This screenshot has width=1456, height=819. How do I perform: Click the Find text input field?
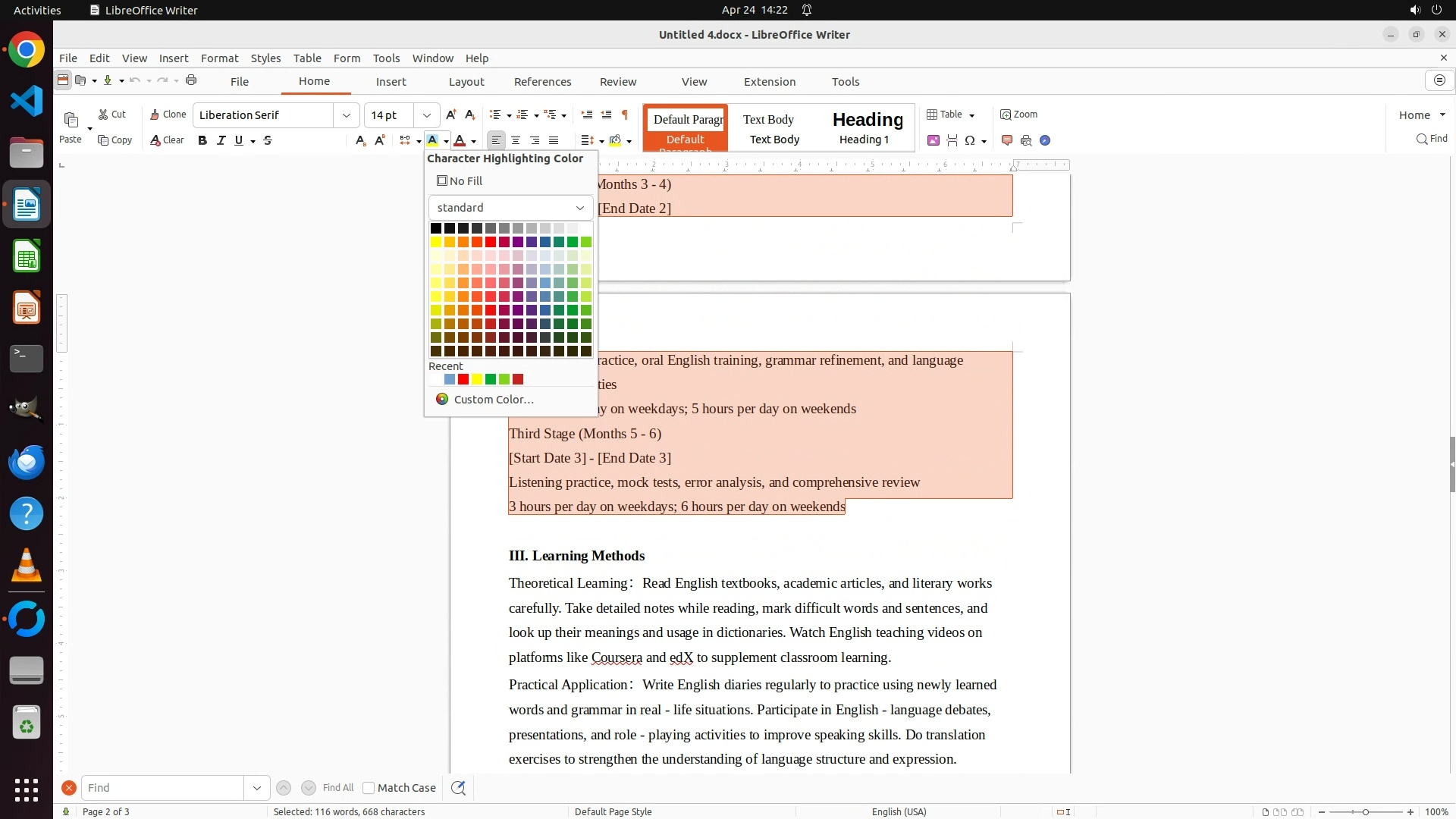pos(162,788)
